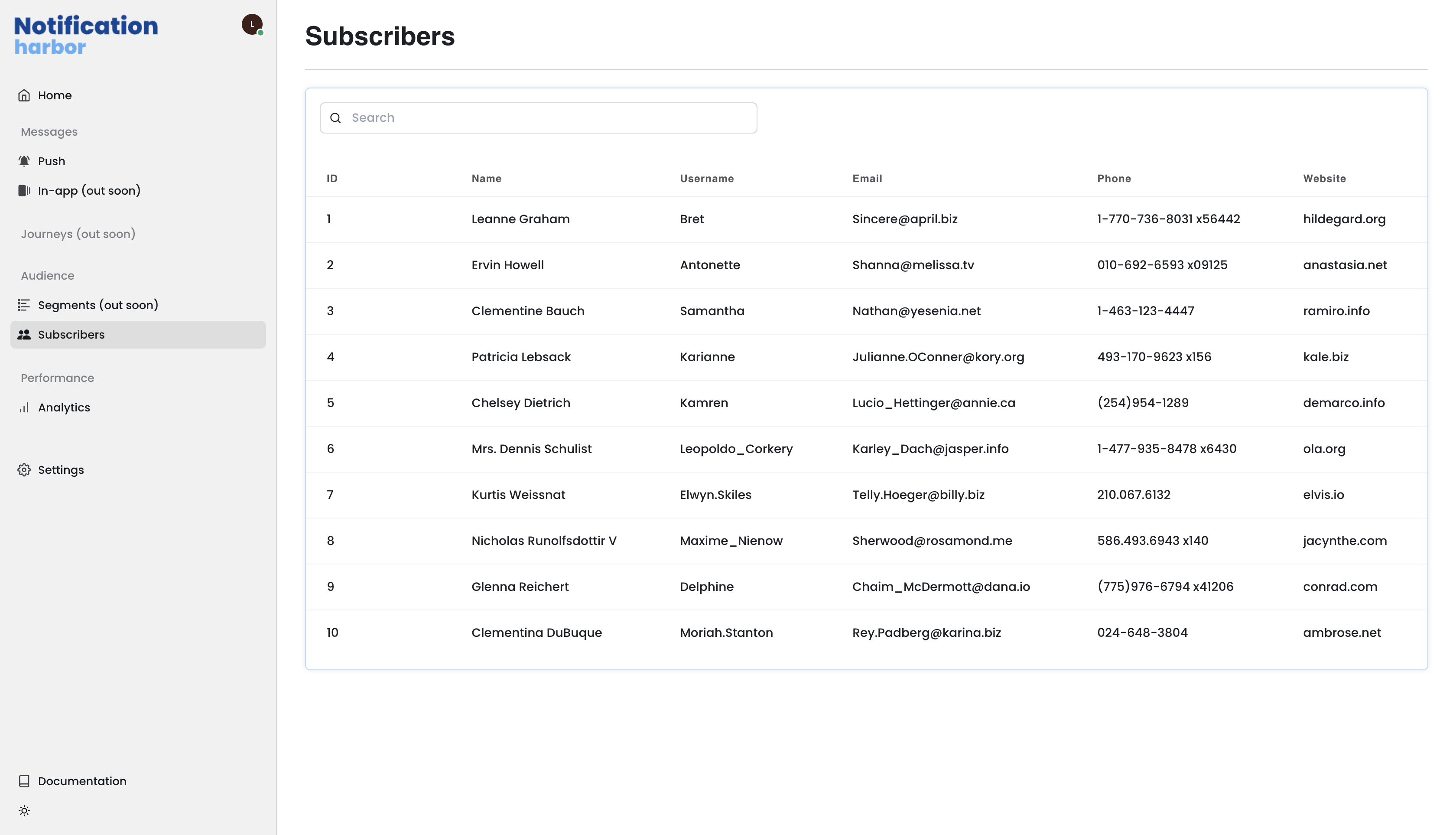Click username Antonette

click(x=710, y=265)
